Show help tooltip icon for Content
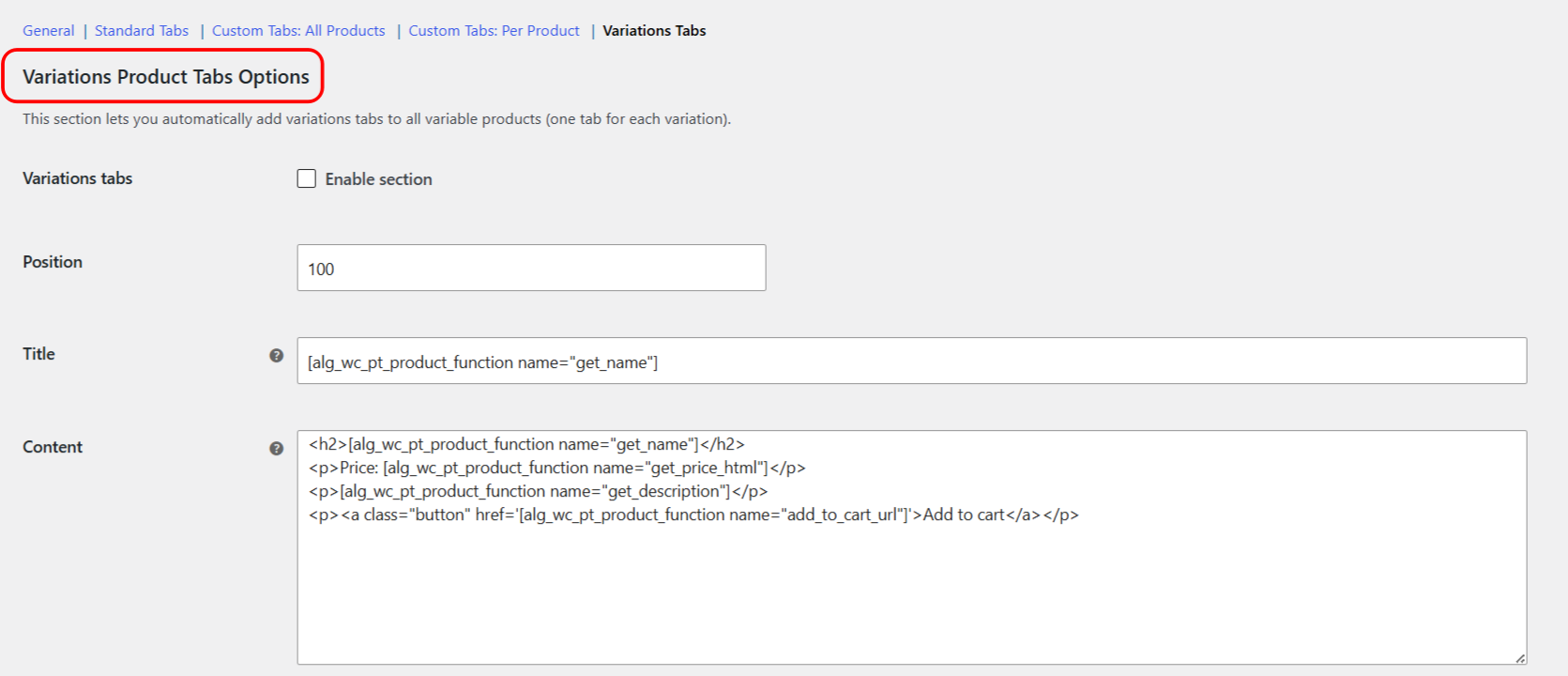 [276, 448]
